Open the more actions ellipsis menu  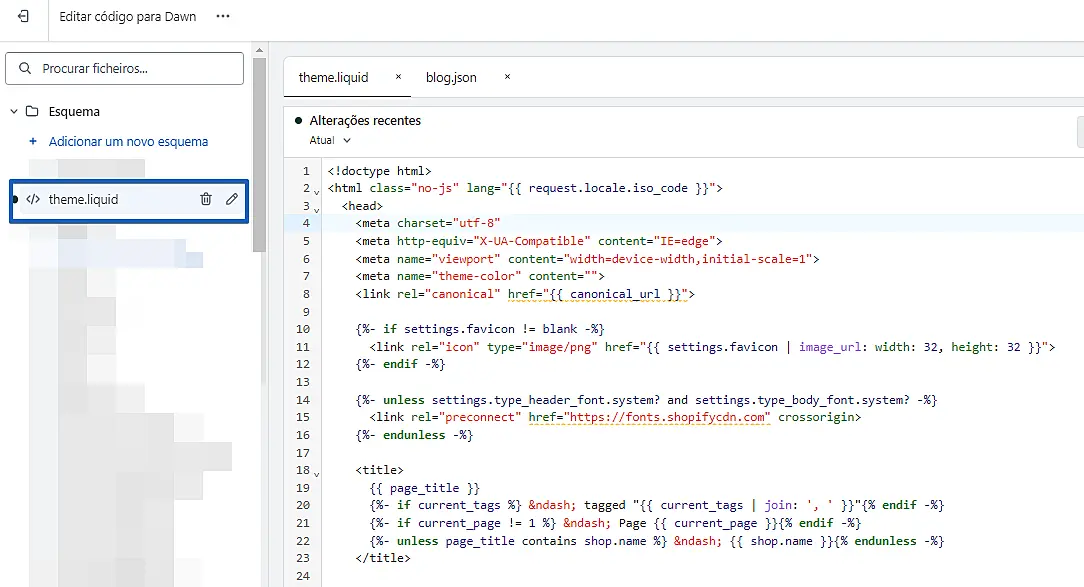coord(223,17)
